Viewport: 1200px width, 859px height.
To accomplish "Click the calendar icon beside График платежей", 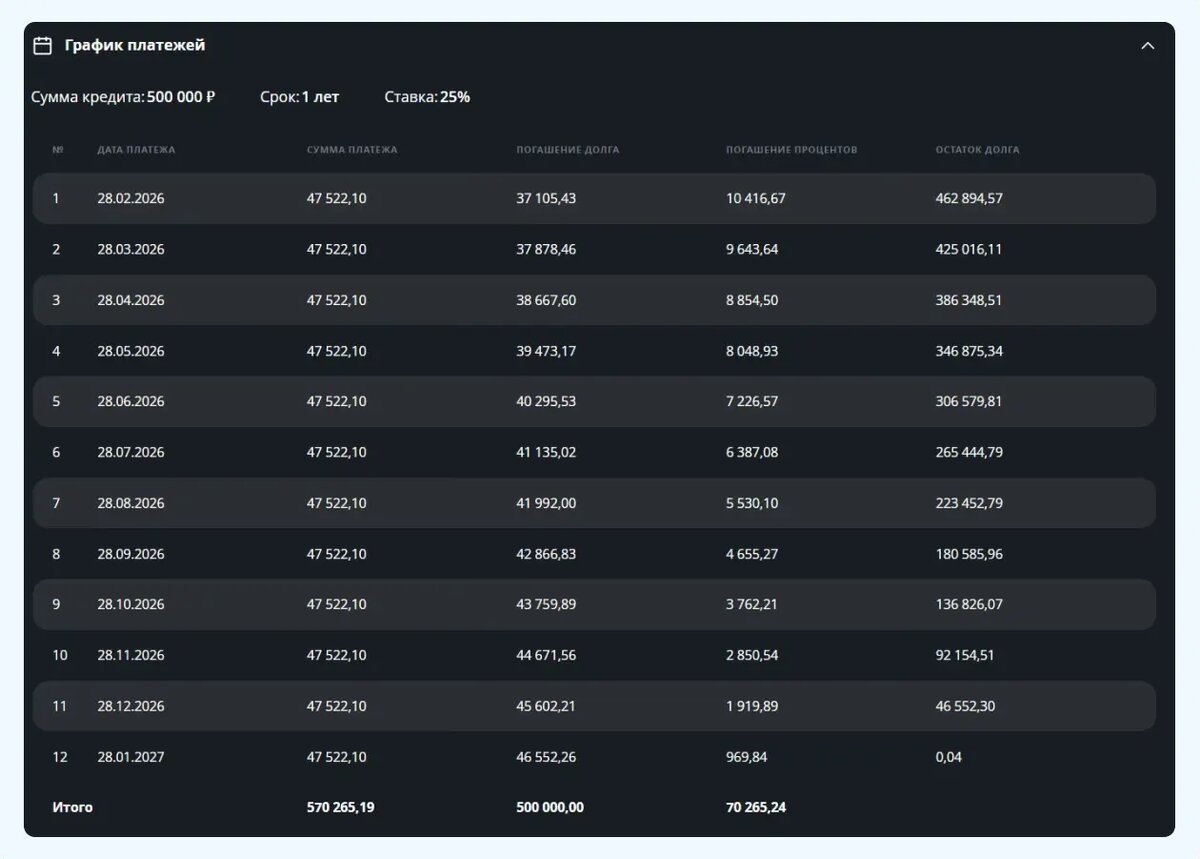I will (x=42, y=46).
